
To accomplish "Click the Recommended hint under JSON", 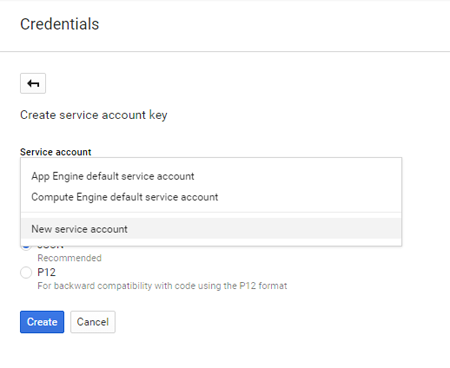I will coord(69,258).
